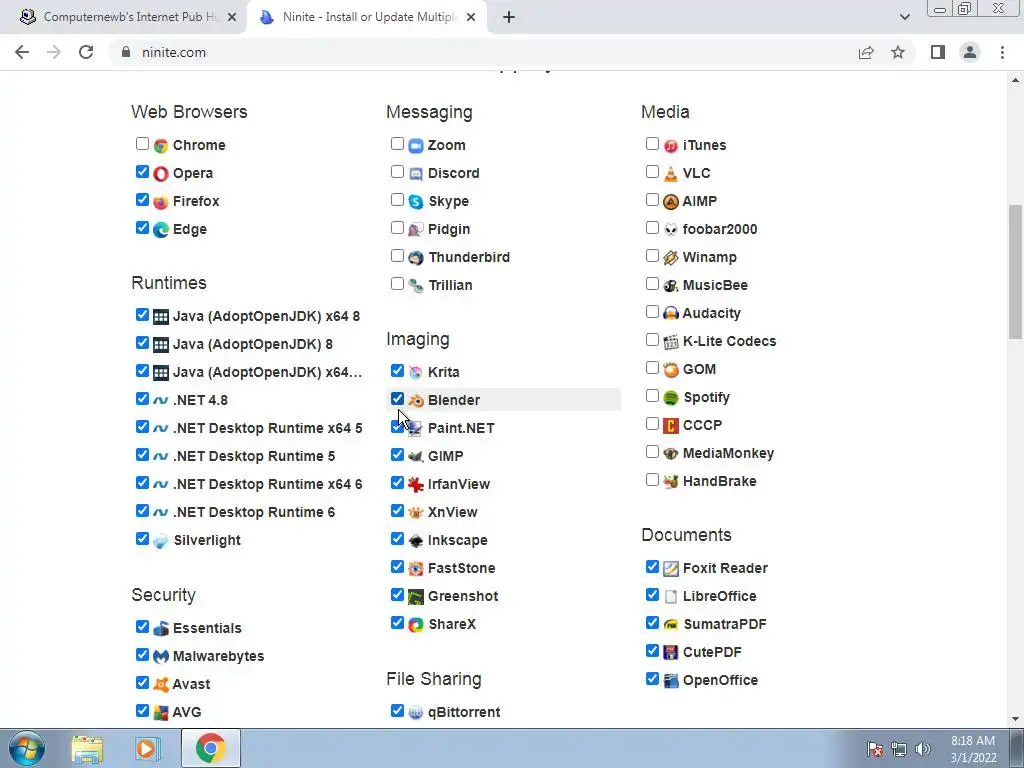Click the OpenOffice label
The image size is (1024, 768).
(720, 680)
